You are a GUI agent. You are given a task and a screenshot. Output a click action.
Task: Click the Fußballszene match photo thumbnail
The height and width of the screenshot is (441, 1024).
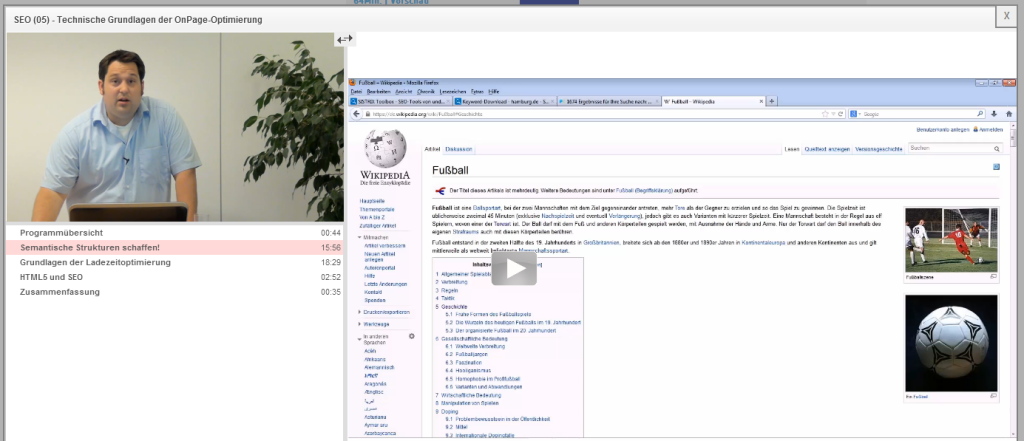coord(952,240)
